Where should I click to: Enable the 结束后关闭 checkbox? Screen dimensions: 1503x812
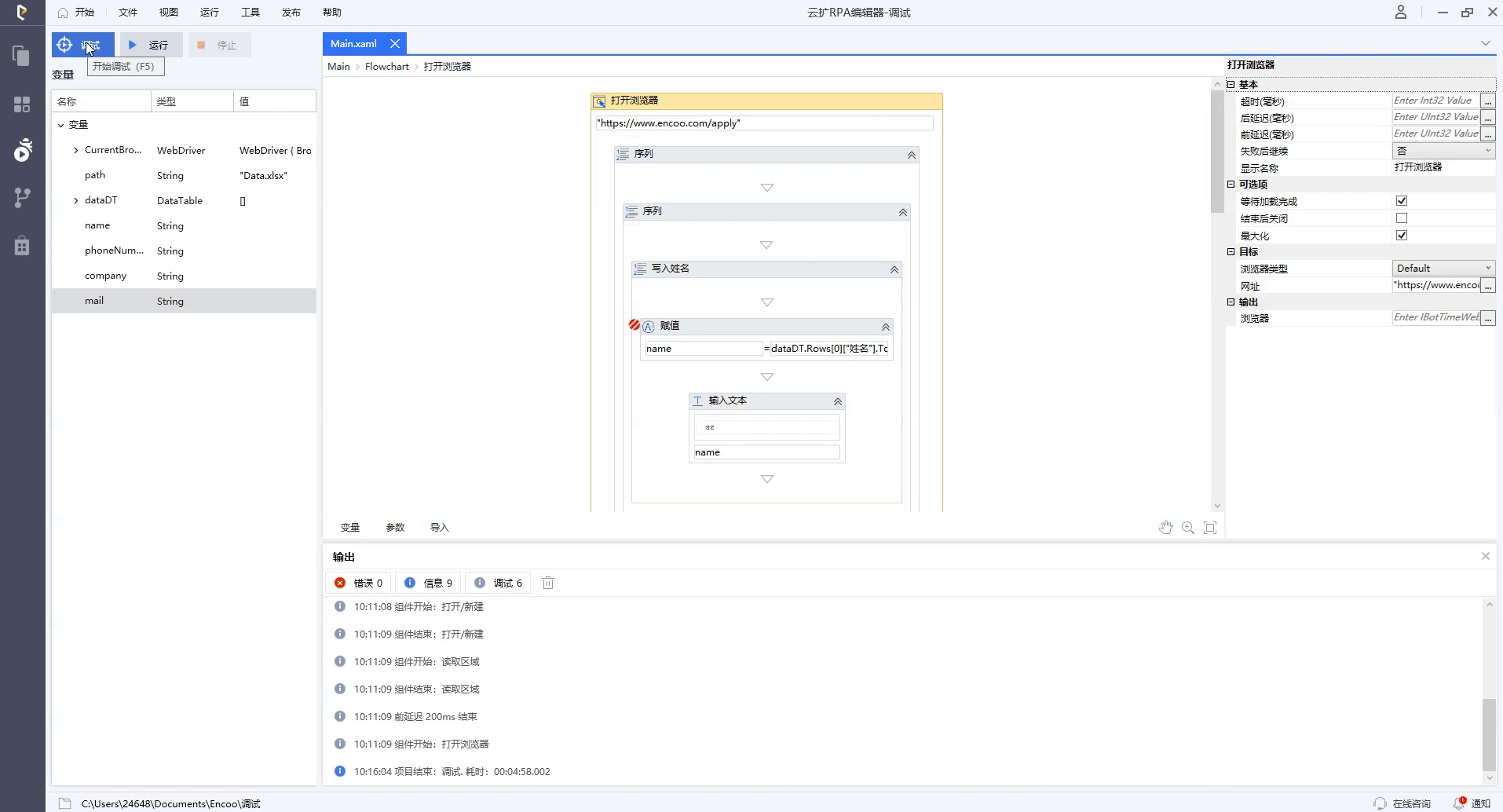pyautogui.click(x=1402, y=218)
